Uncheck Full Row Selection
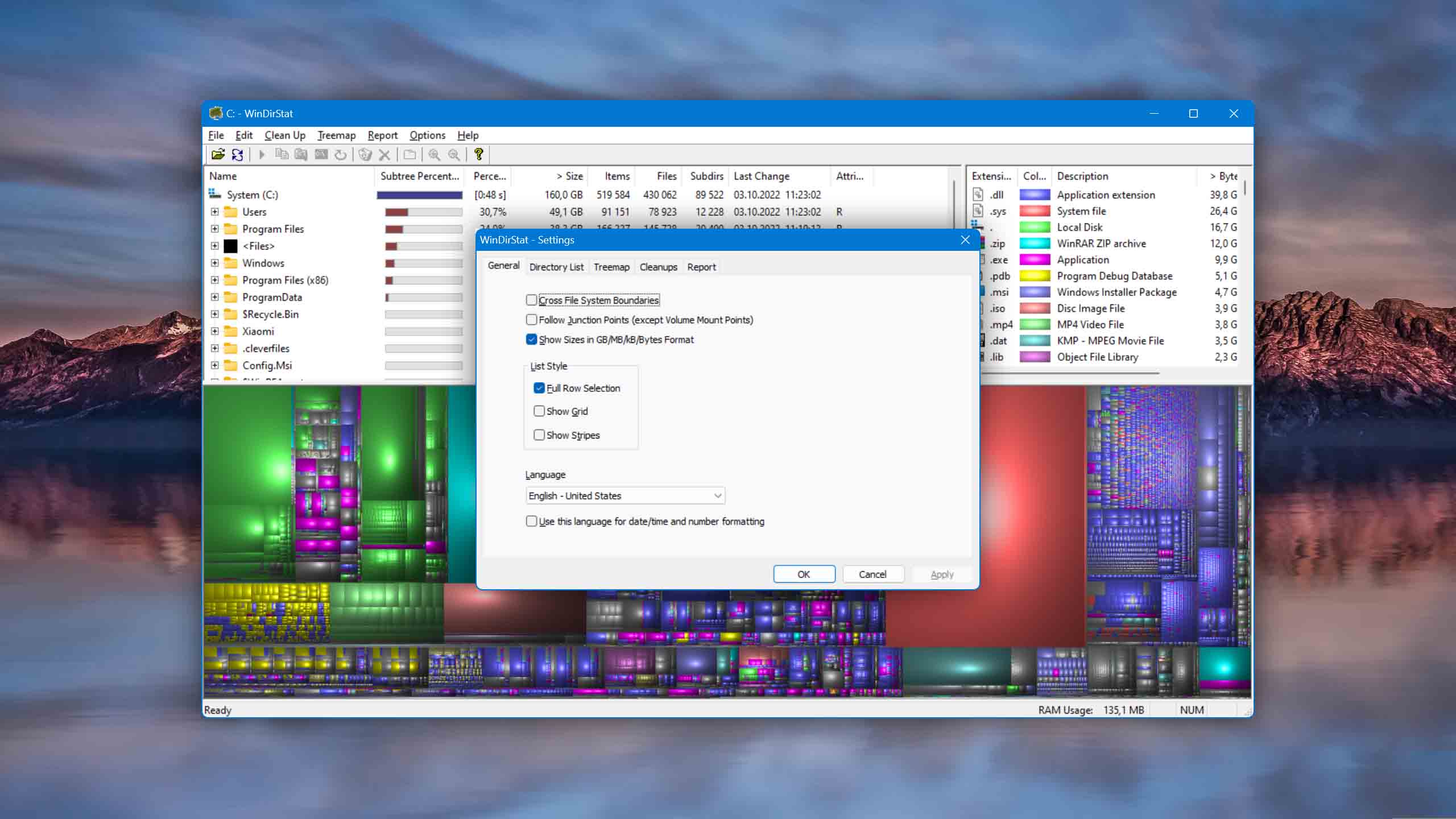 (x=539, y=388)
